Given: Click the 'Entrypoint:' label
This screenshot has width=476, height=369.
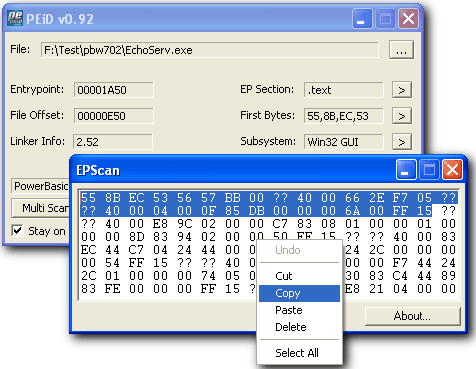Looking at the screenshot, I should click(37, 89).
